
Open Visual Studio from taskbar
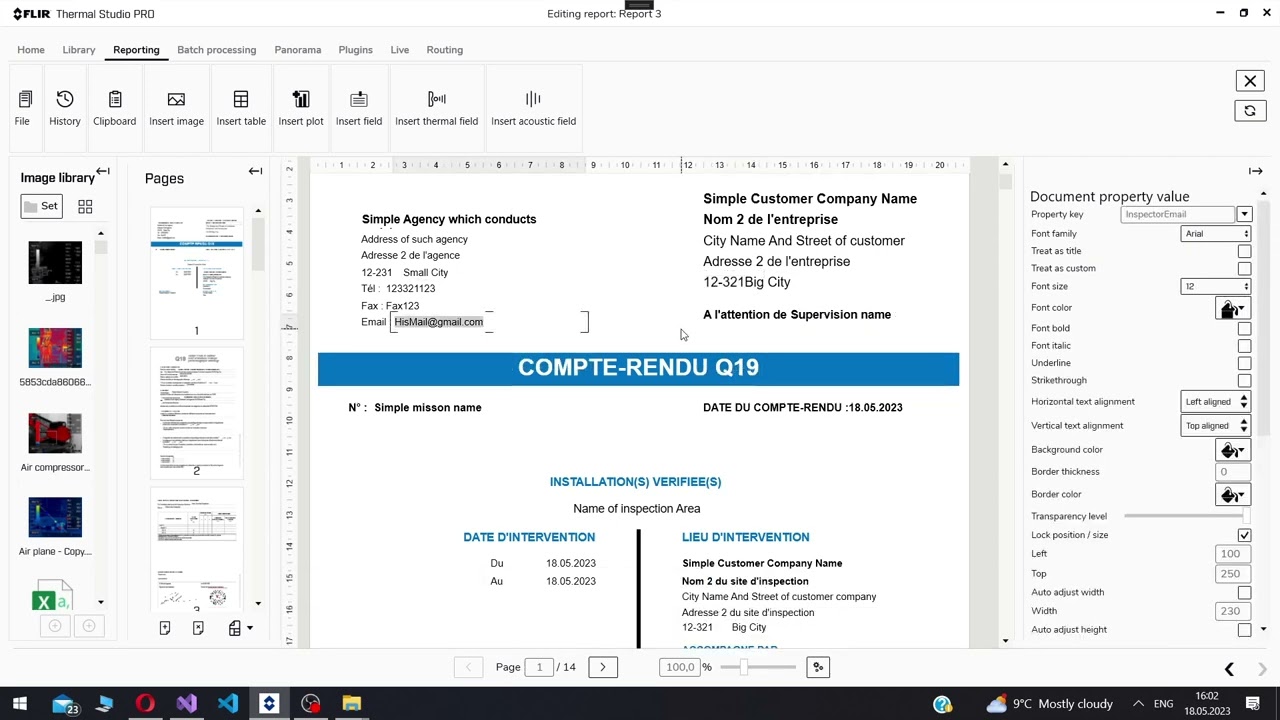(186, 704)
